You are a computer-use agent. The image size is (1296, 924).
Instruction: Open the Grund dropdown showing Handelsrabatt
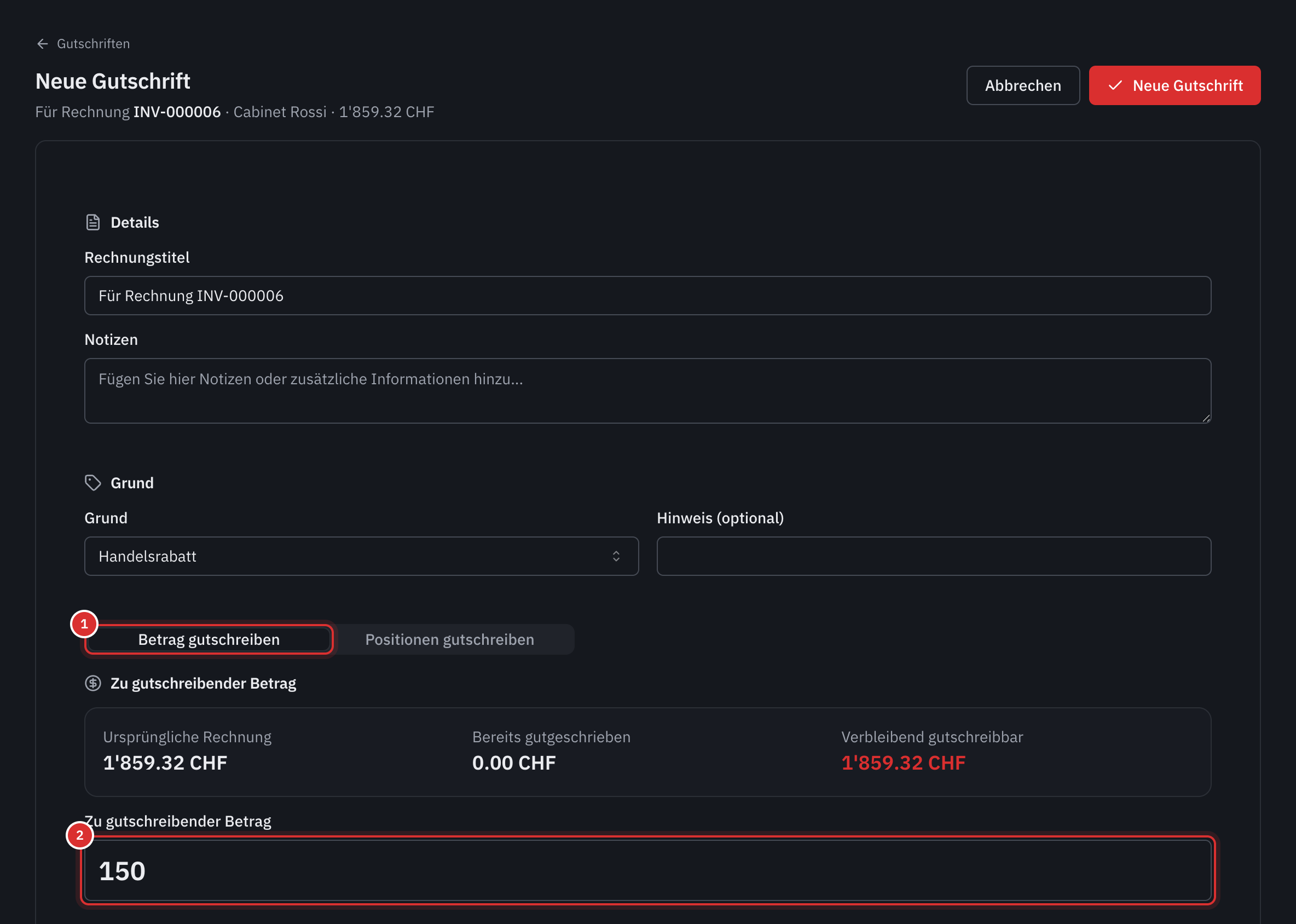361,557
